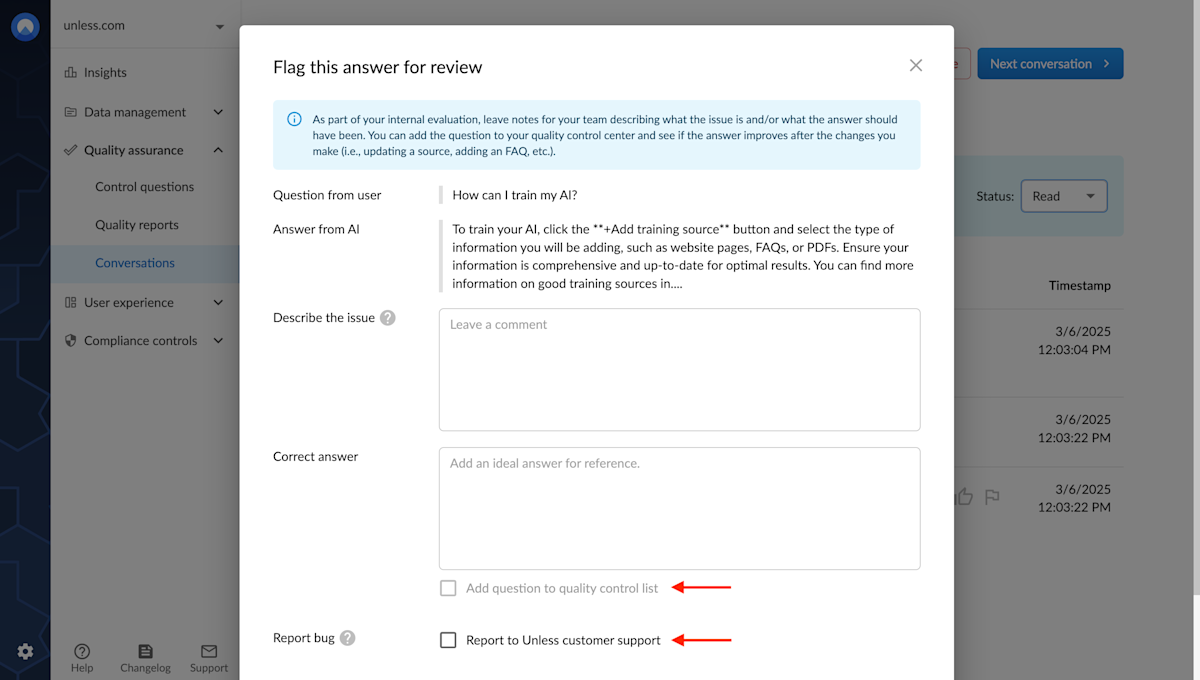Click the flag icon next to the timestamp
This screenshot has height=680, width=1200.
pyautogui.click(x=993, y=496)
